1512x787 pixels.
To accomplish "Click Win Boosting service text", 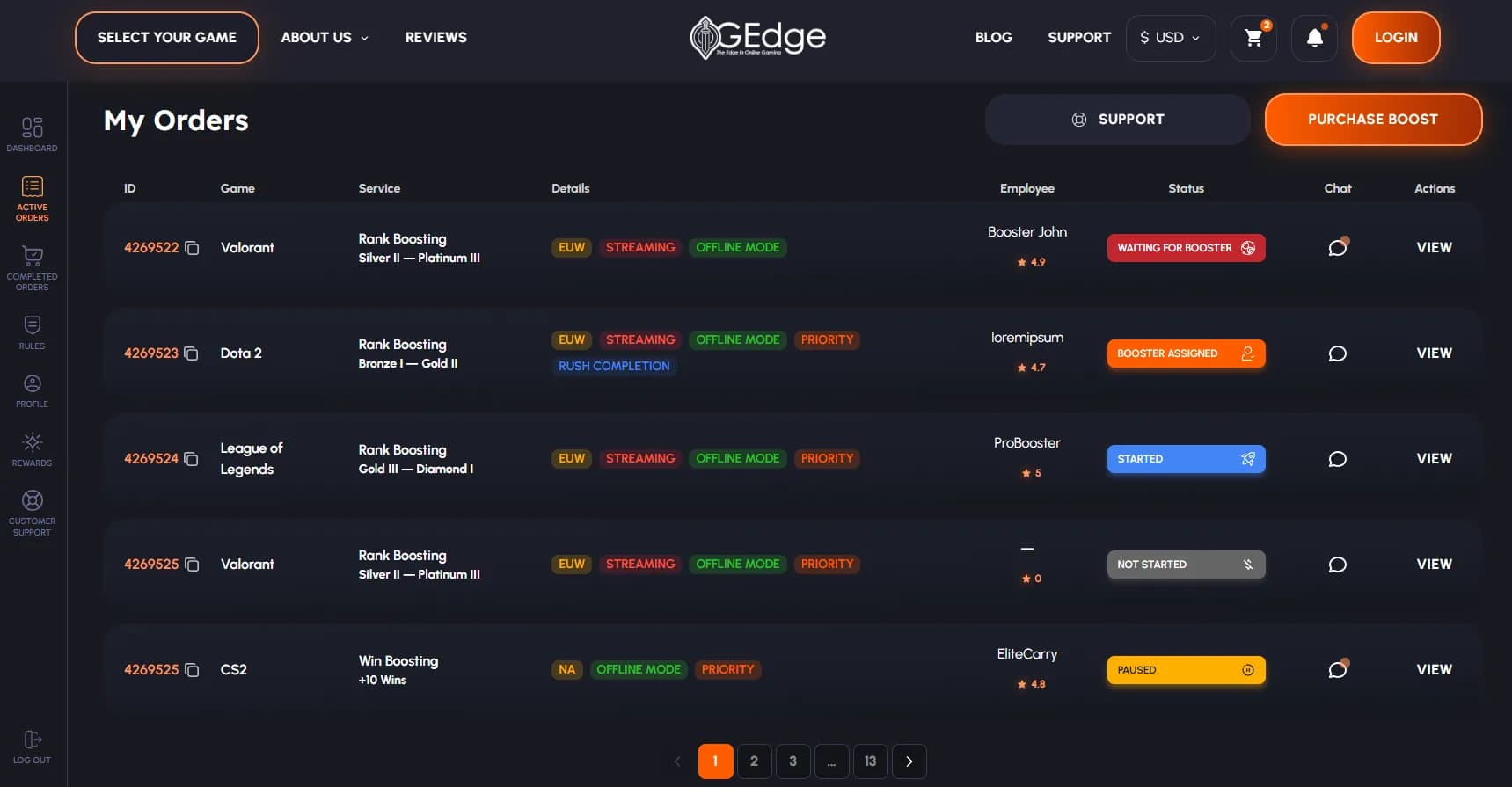I will (398, 661).
